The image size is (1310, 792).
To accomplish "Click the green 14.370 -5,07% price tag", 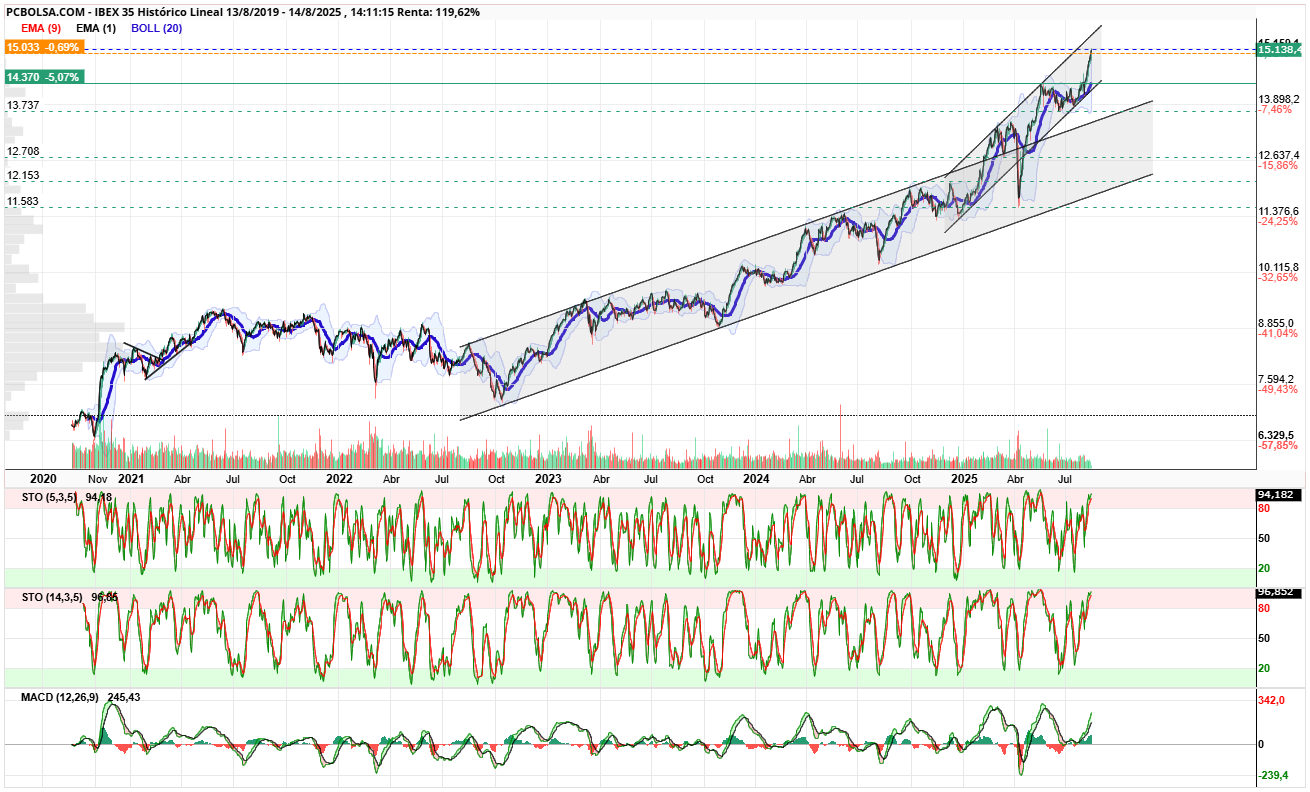I will 45,76.
